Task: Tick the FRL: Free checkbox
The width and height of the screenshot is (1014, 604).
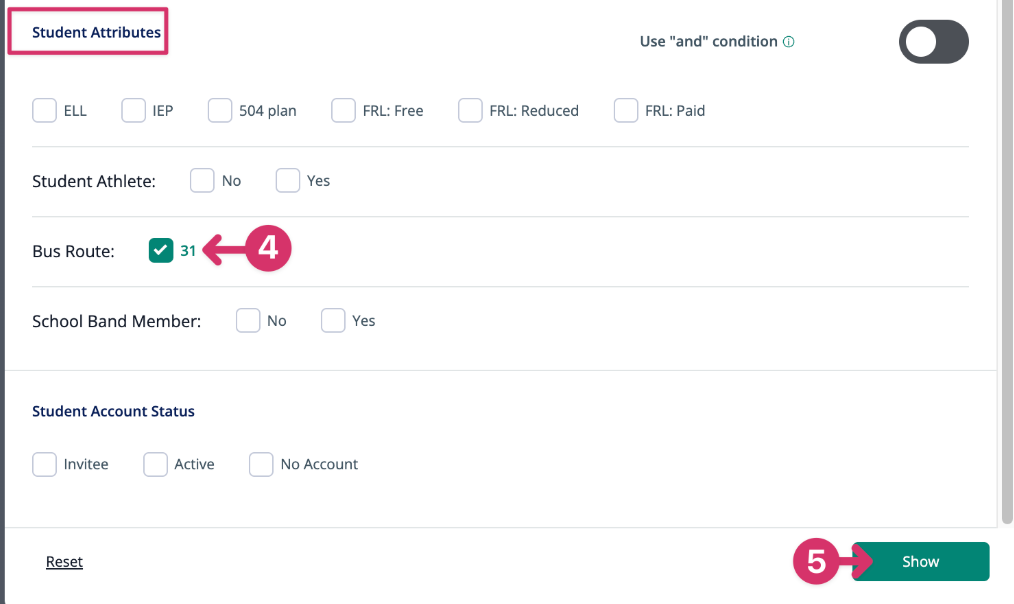Action: pyautogui.click(x=344, y=110)
